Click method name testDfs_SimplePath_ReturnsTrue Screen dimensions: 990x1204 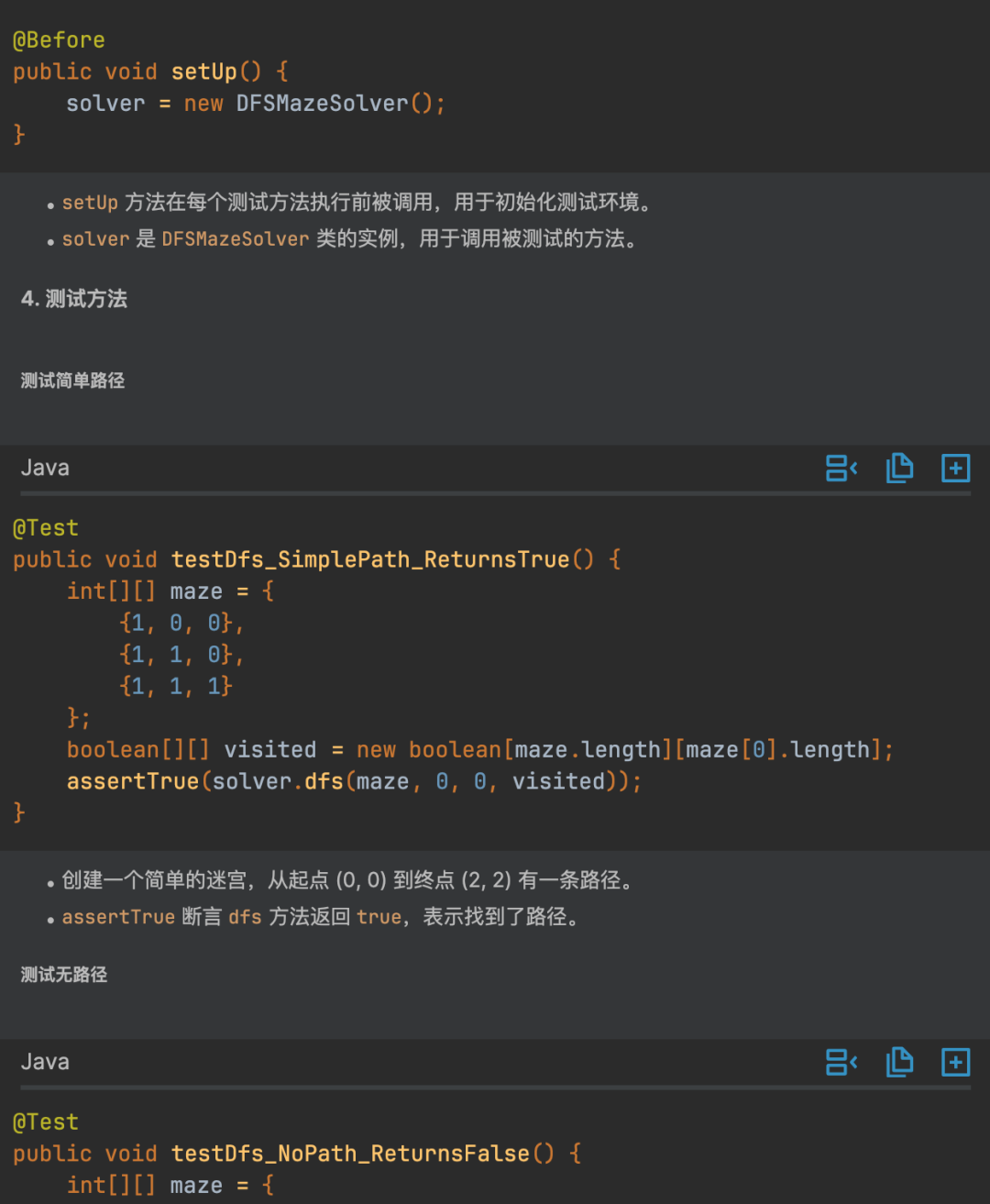(x=370, y=559)
